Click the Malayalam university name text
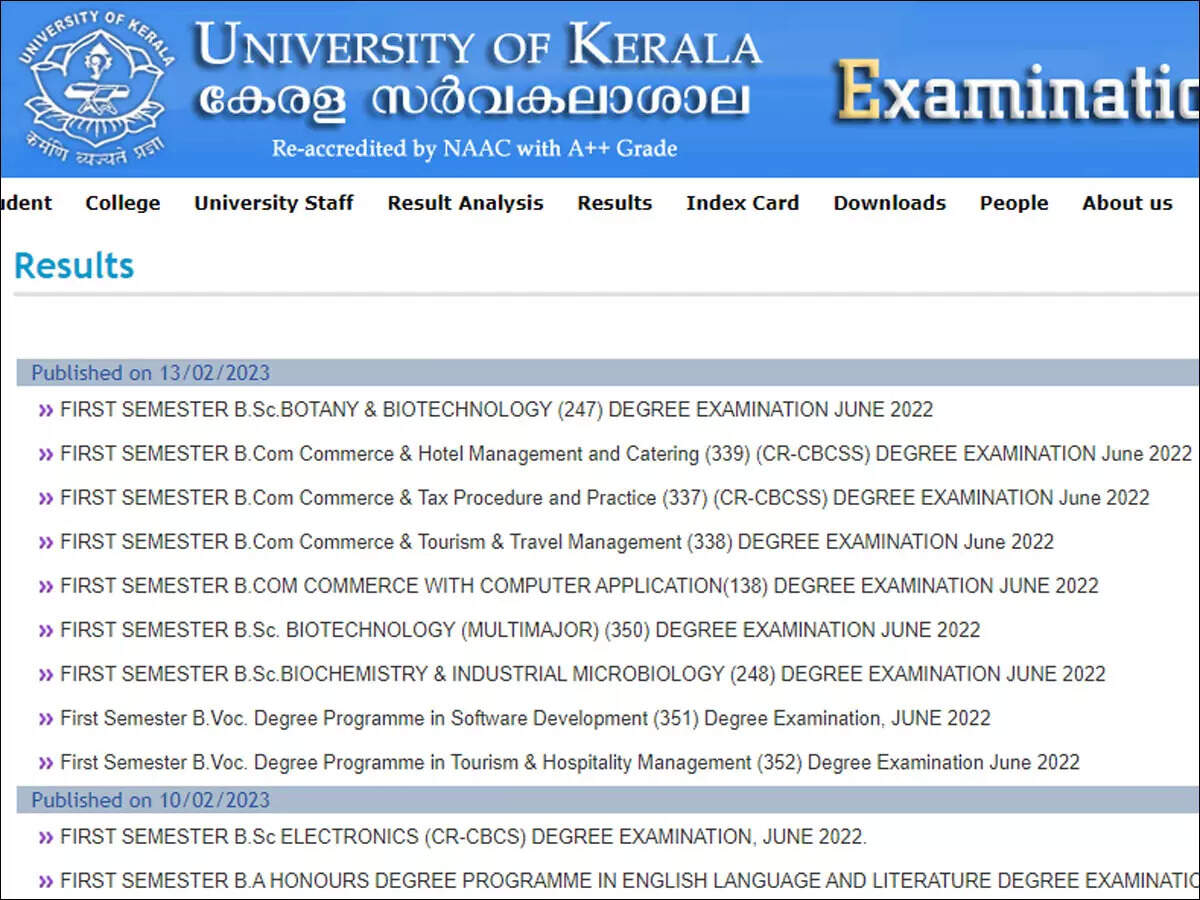 pyautogui.click(x=473, y=101)
